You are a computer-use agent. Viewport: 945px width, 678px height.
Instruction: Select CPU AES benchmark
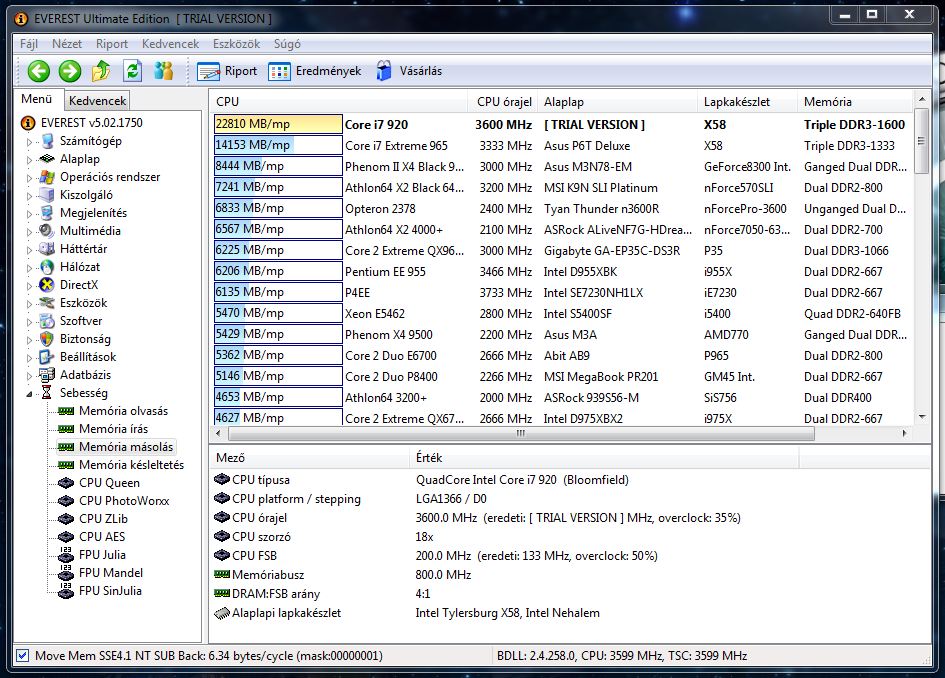tap(102, 536)
